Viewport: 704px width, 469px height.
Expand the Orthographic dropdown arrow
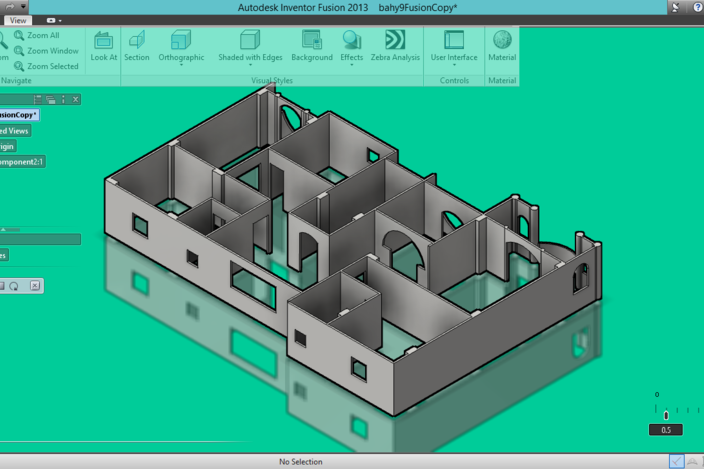click(x=181, y=65)
